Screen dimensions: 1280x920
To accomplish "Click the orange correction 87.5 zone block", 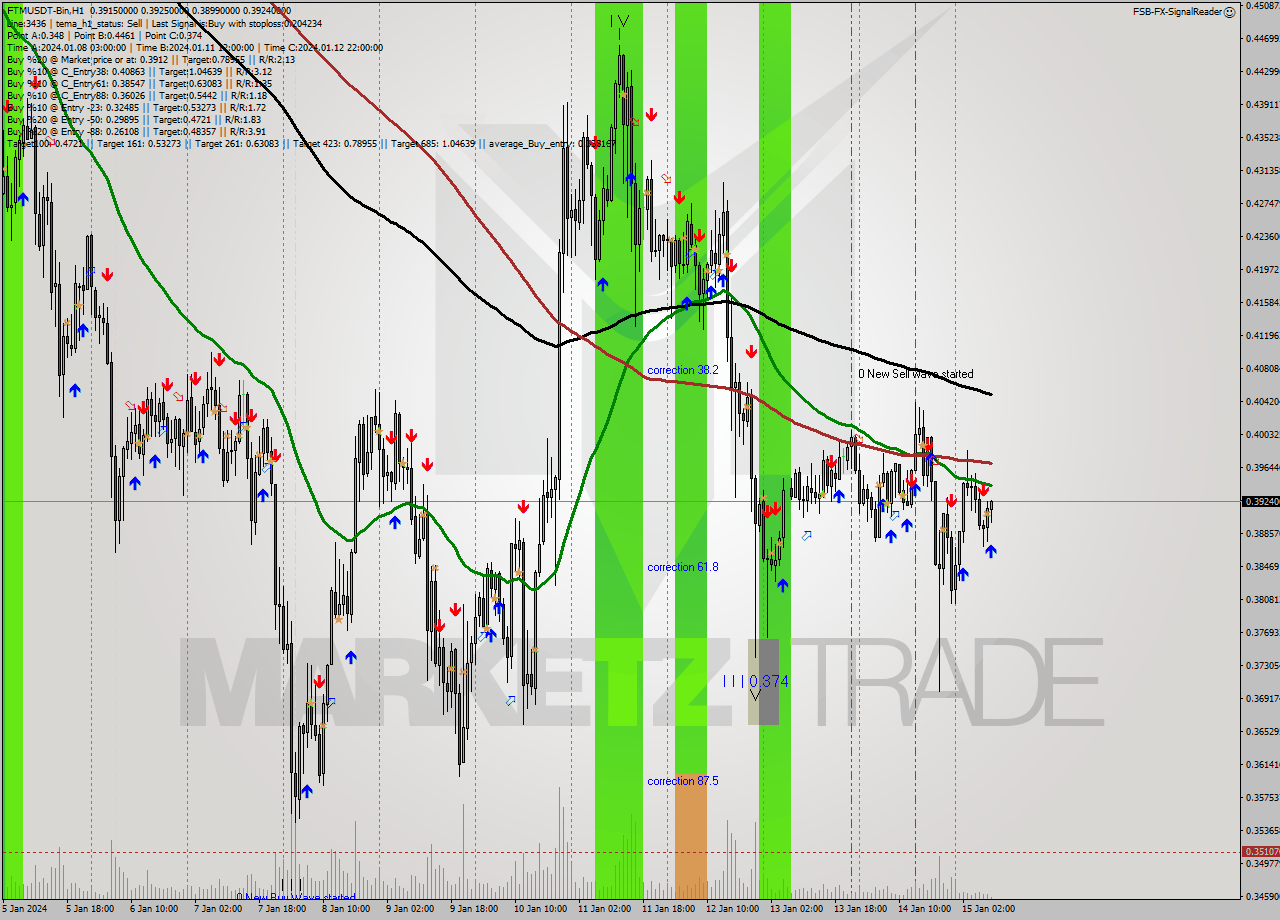I will [x=690, y=838].
